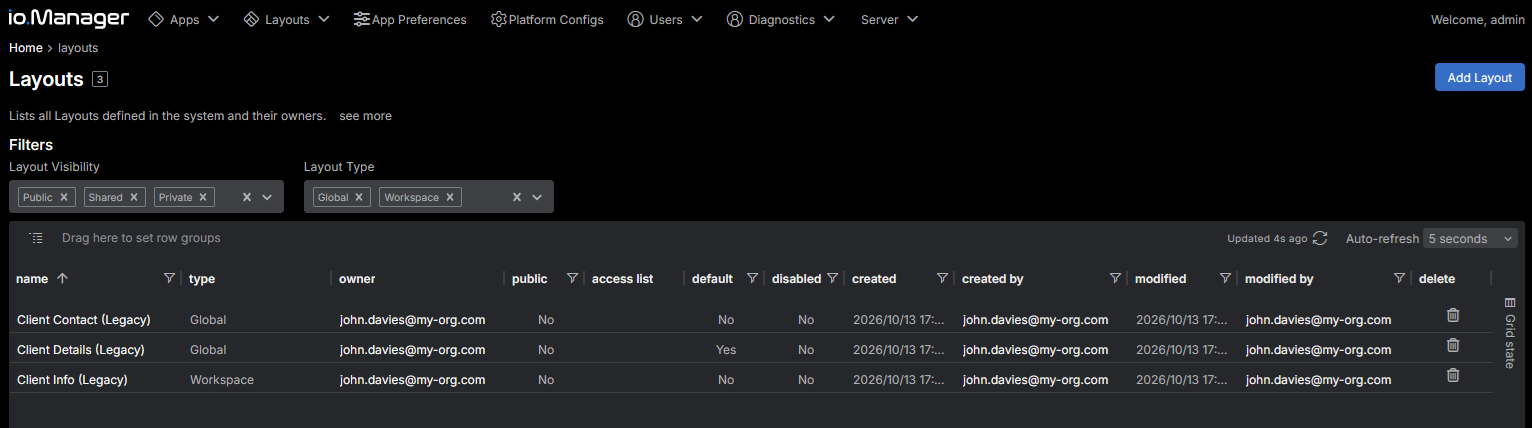The height and width of the screenshot is (428, 1532).
Task: Open the Server menu
Action: coord(889,19)
